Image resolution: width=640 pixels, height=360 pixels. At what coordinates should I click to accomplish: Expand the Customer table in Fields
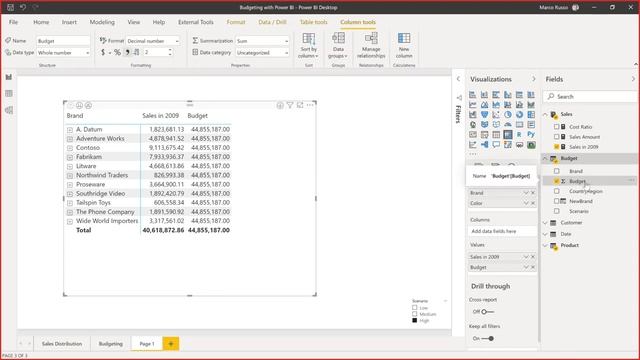point(545,223)
